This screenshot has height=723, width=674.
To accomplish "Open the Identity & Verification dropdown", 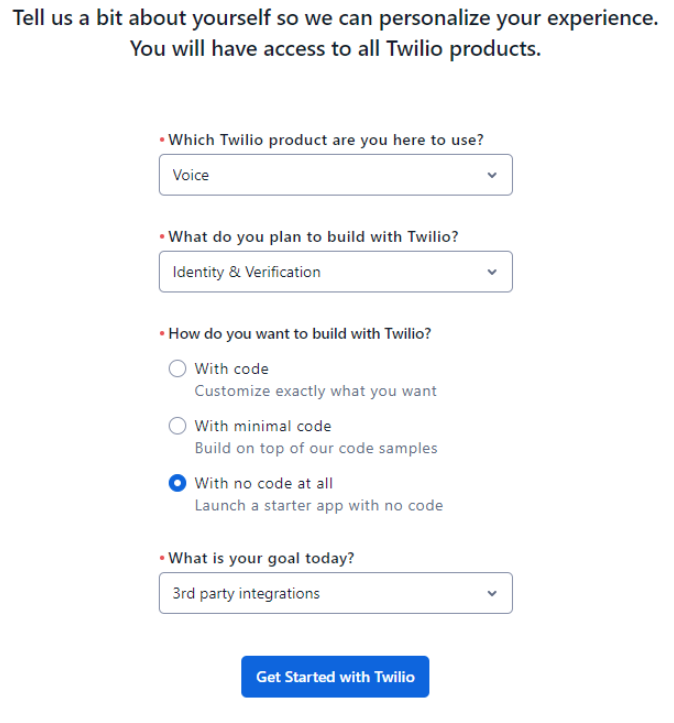I will point(336,272).
